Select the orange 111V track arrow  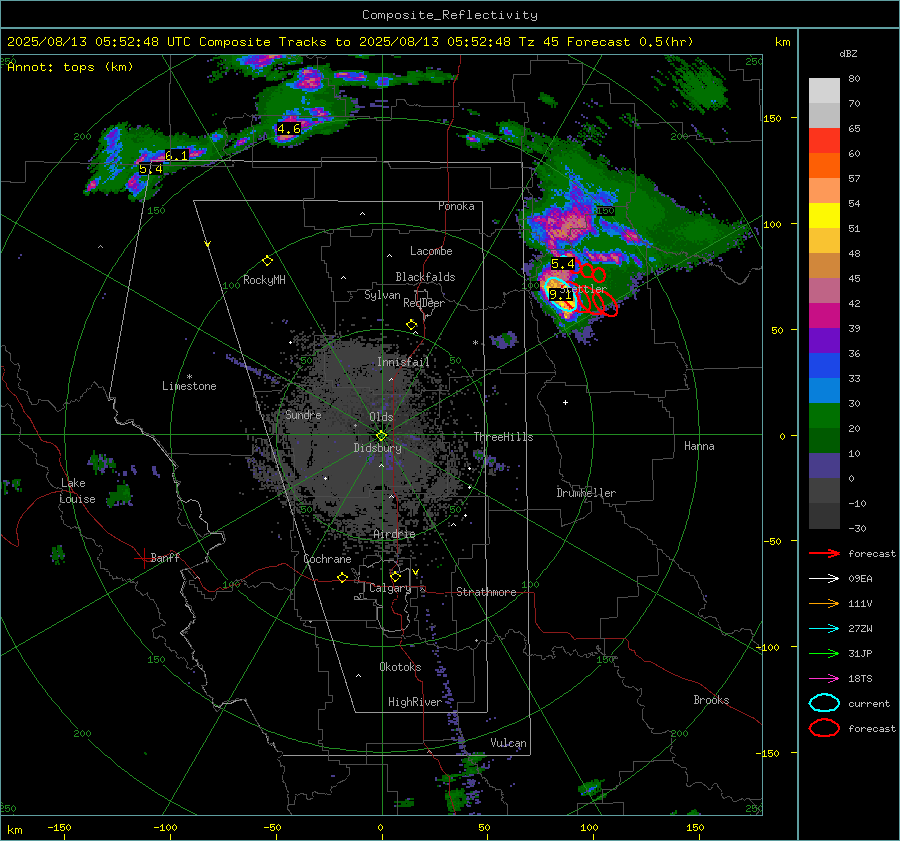pyautogui.click(x=824, y=603)
